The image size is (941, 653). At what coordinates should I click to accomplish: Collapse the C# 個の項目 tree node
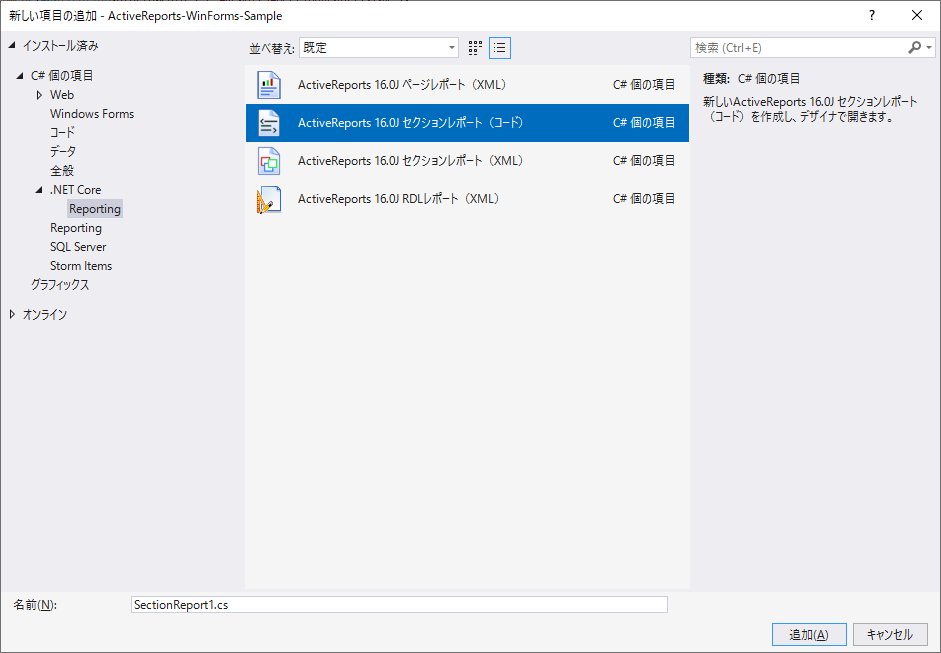point(20,76)
